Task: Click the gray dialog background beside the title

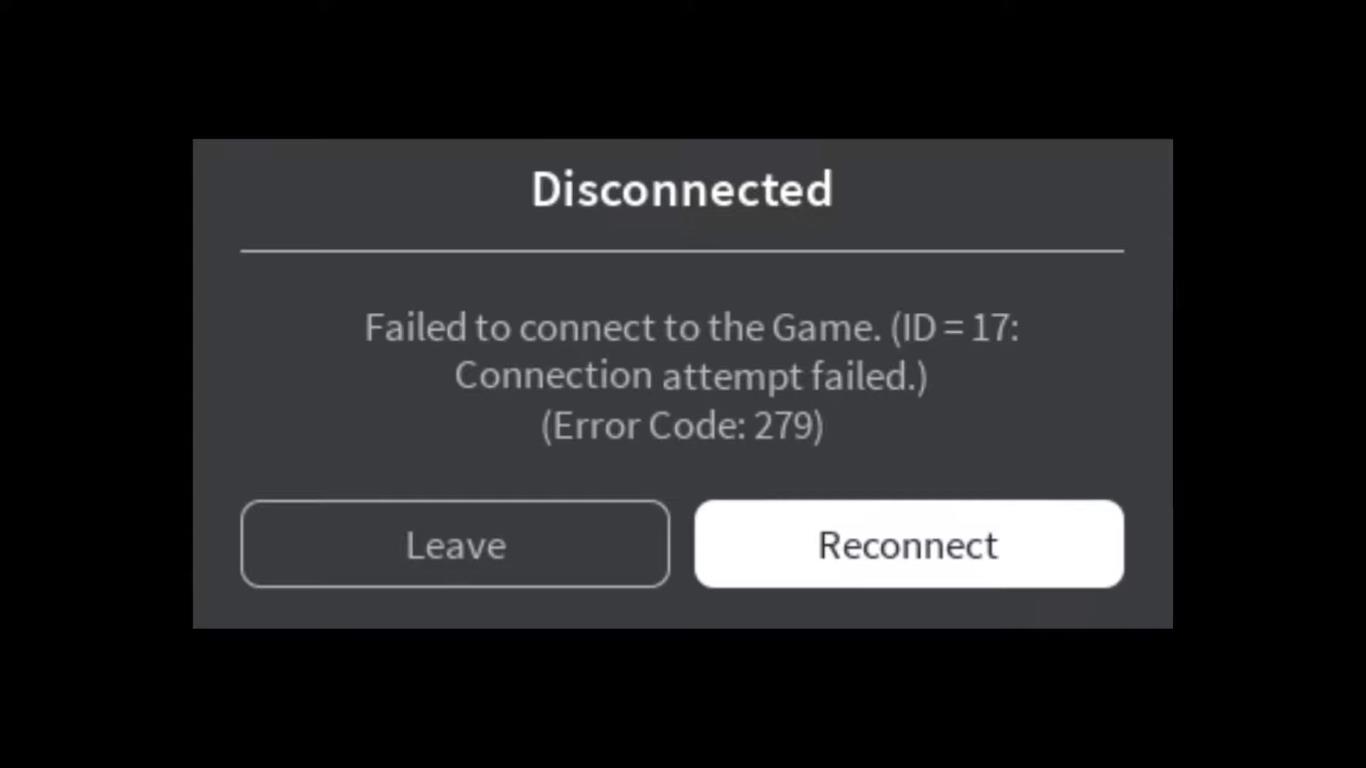Action: coord(360,190)
